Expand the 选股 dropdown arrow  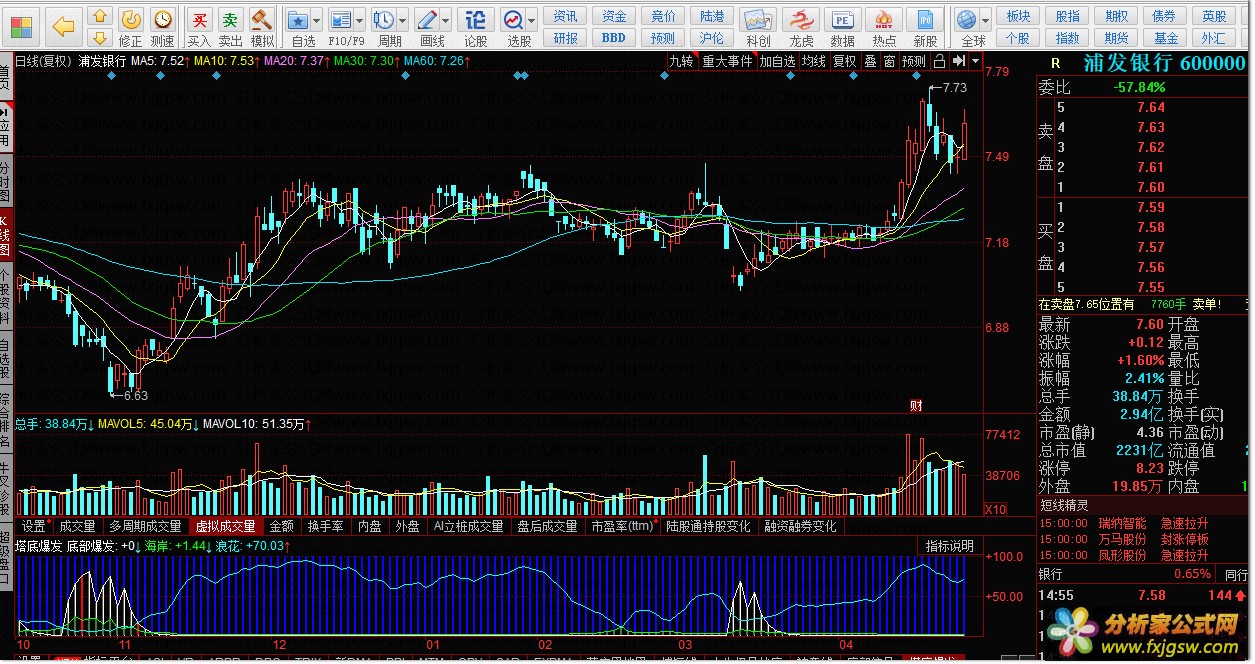(532, 20)
